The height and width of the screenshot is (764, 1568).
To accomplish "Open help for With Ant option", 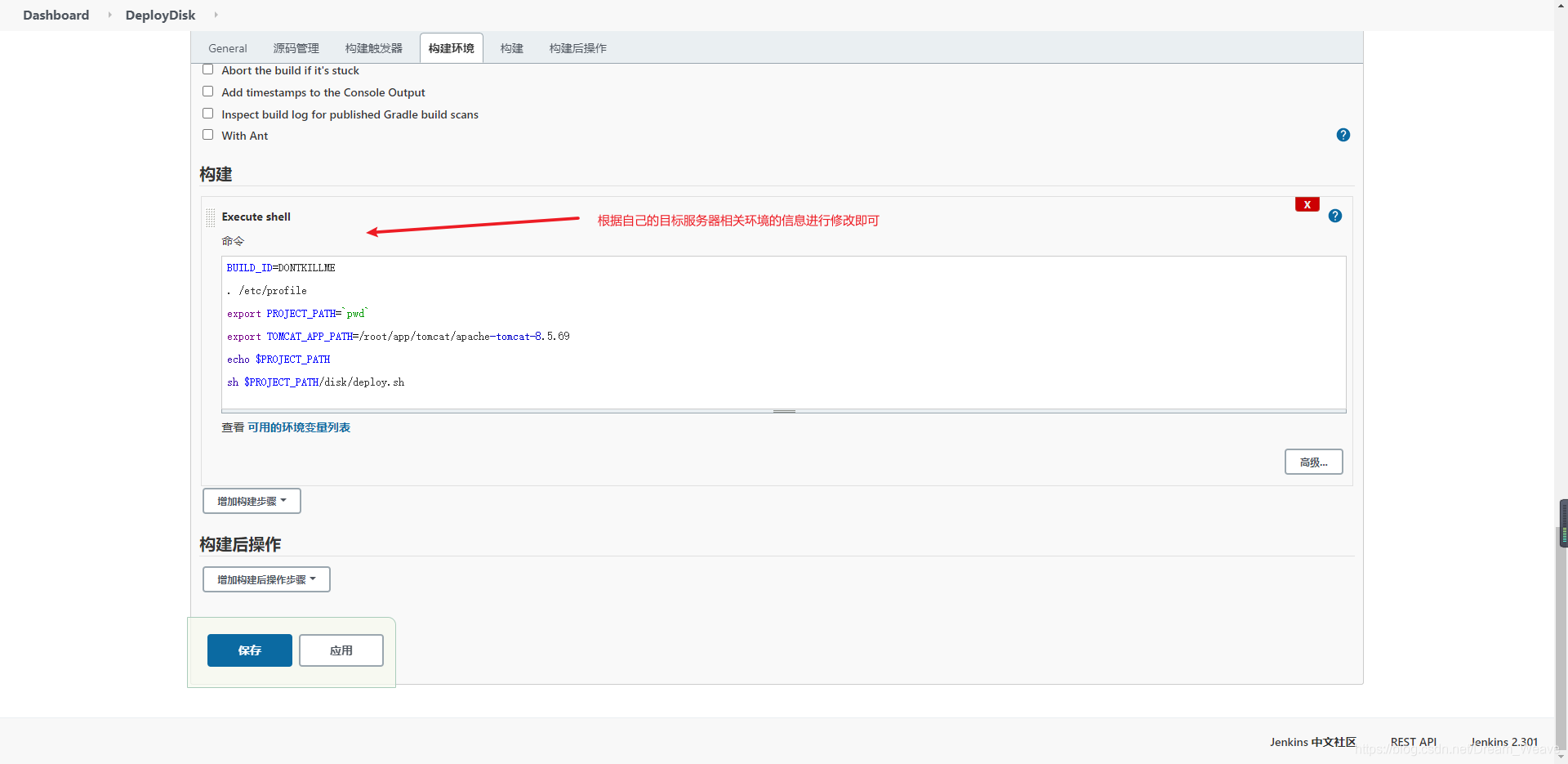I will coord(1343,135).
